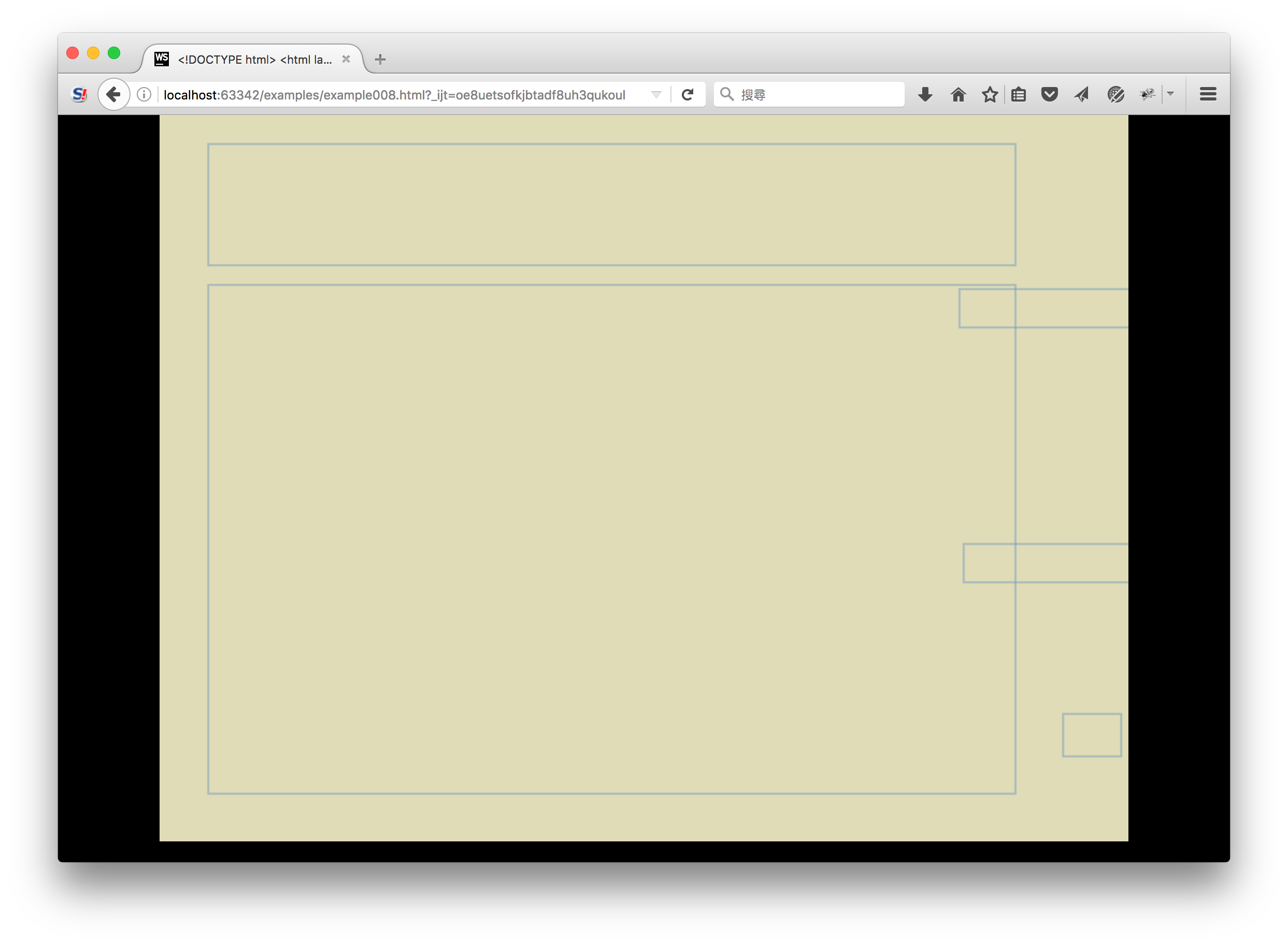Click the small square box at bottom right
Viewport: 1288px width, 945px height.
[1092, 735]
